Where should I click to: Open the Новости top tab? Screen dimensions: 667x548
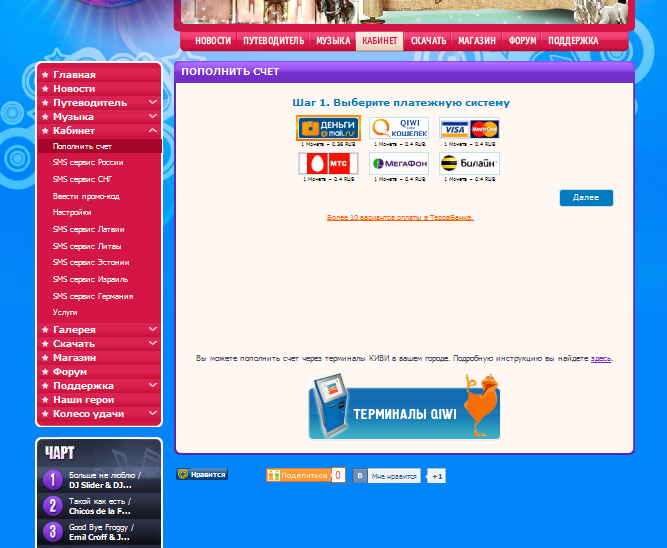(x=213, y=41)
